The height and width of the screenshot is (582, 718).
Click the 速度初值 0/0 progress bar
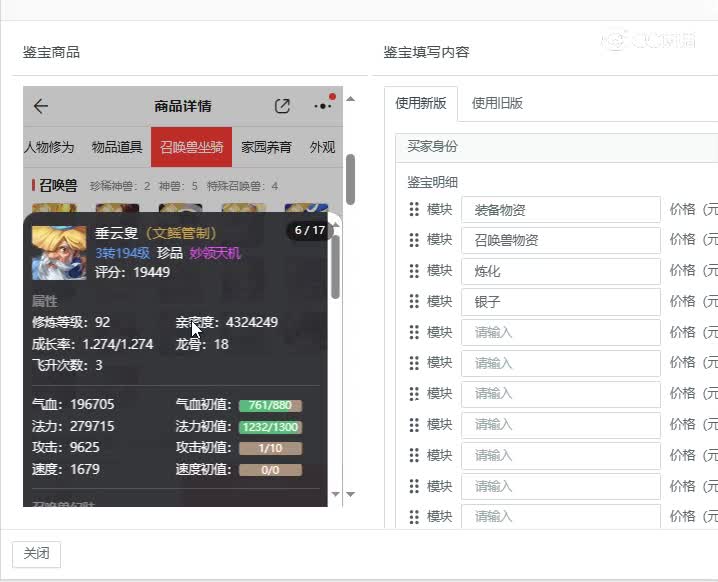pyautogui.click(x=270, y=470)
